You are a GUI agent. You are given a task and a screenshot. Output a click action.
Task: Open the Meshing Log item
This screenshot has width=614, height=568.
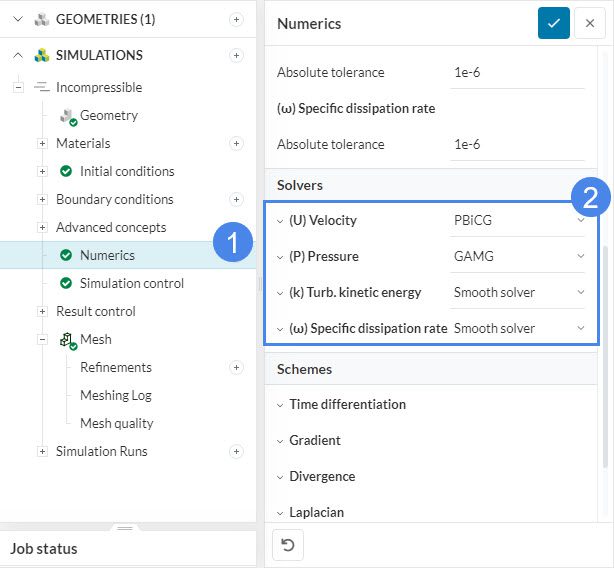pos(117,395)
